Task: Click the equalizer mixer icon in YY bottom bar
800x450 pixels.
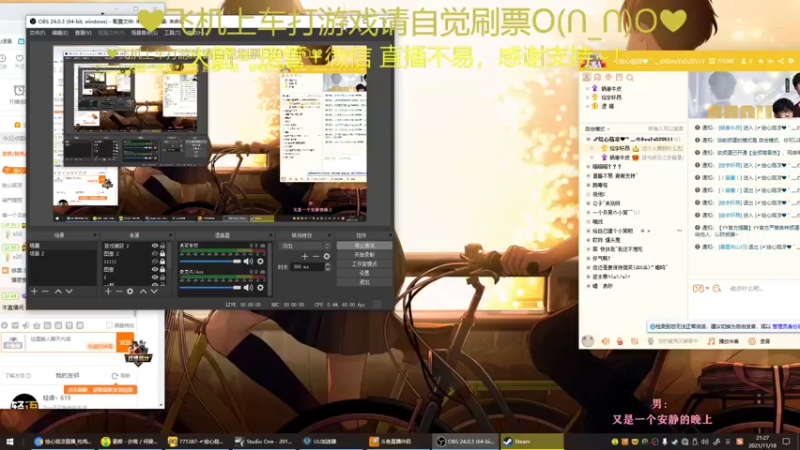Action: click(x=635, y=341)
